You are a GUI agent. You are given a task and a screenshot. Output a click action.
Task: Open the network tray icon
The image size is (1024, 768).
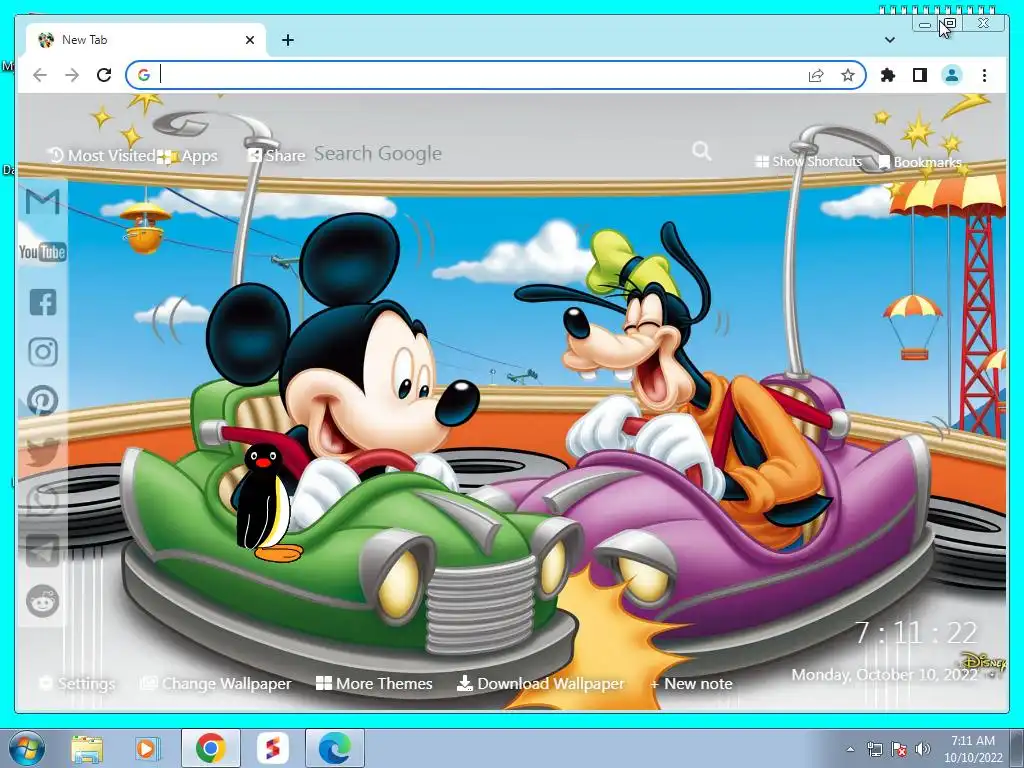pos(874,749)
